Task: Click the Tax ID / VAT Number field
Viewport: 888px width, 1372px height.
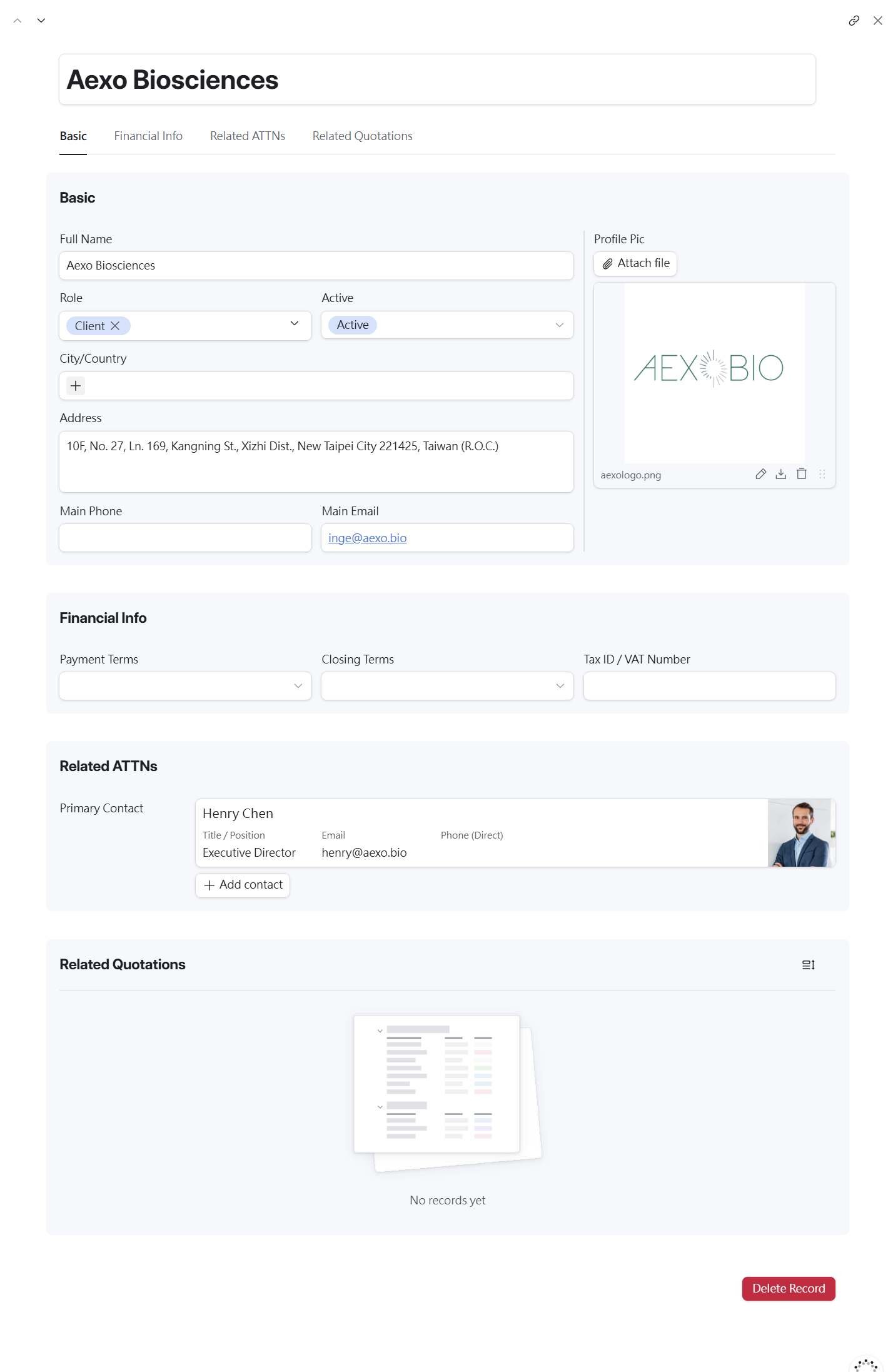Action: [709, 686]
